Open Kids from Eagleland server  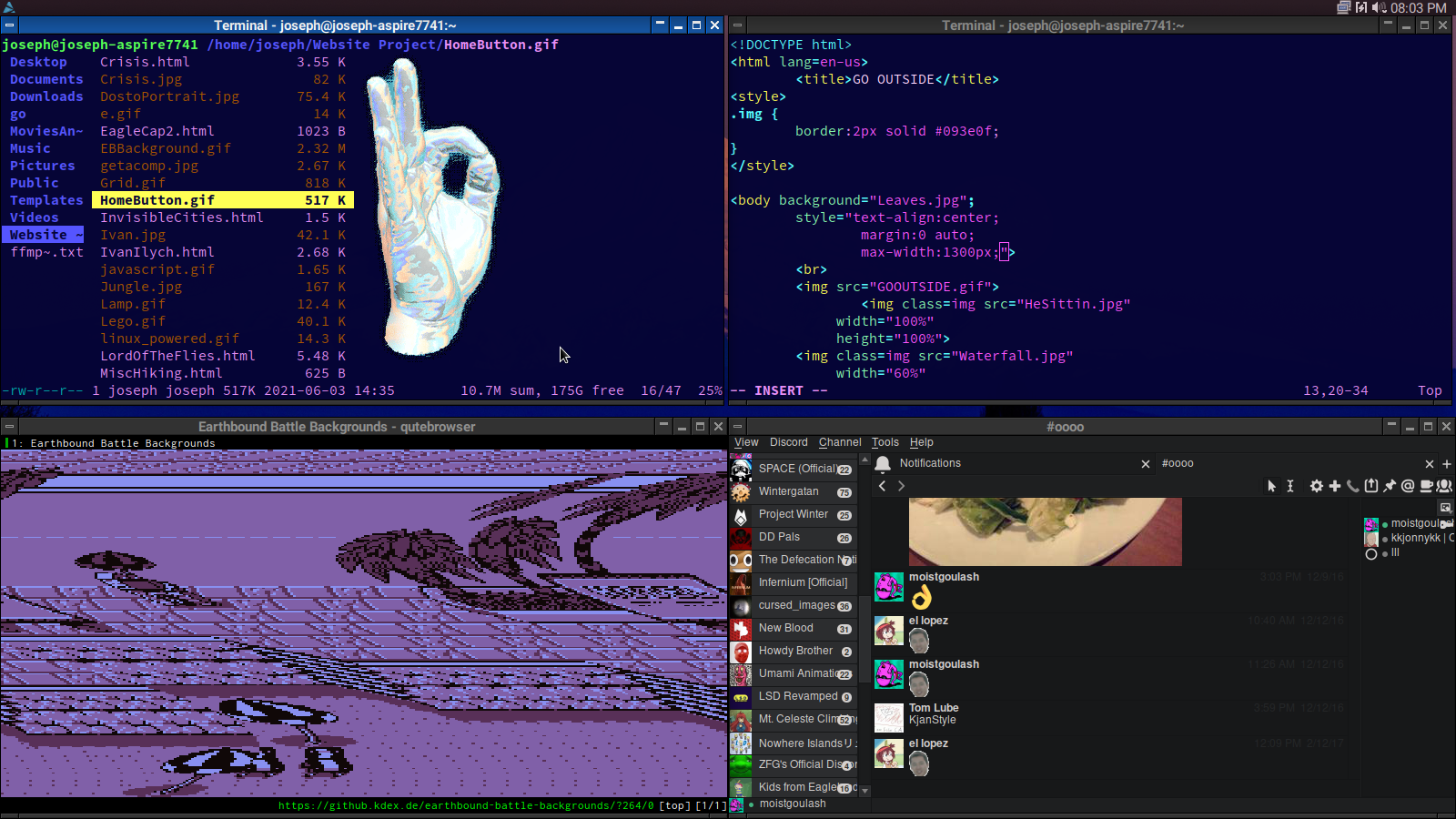(793, 788)
